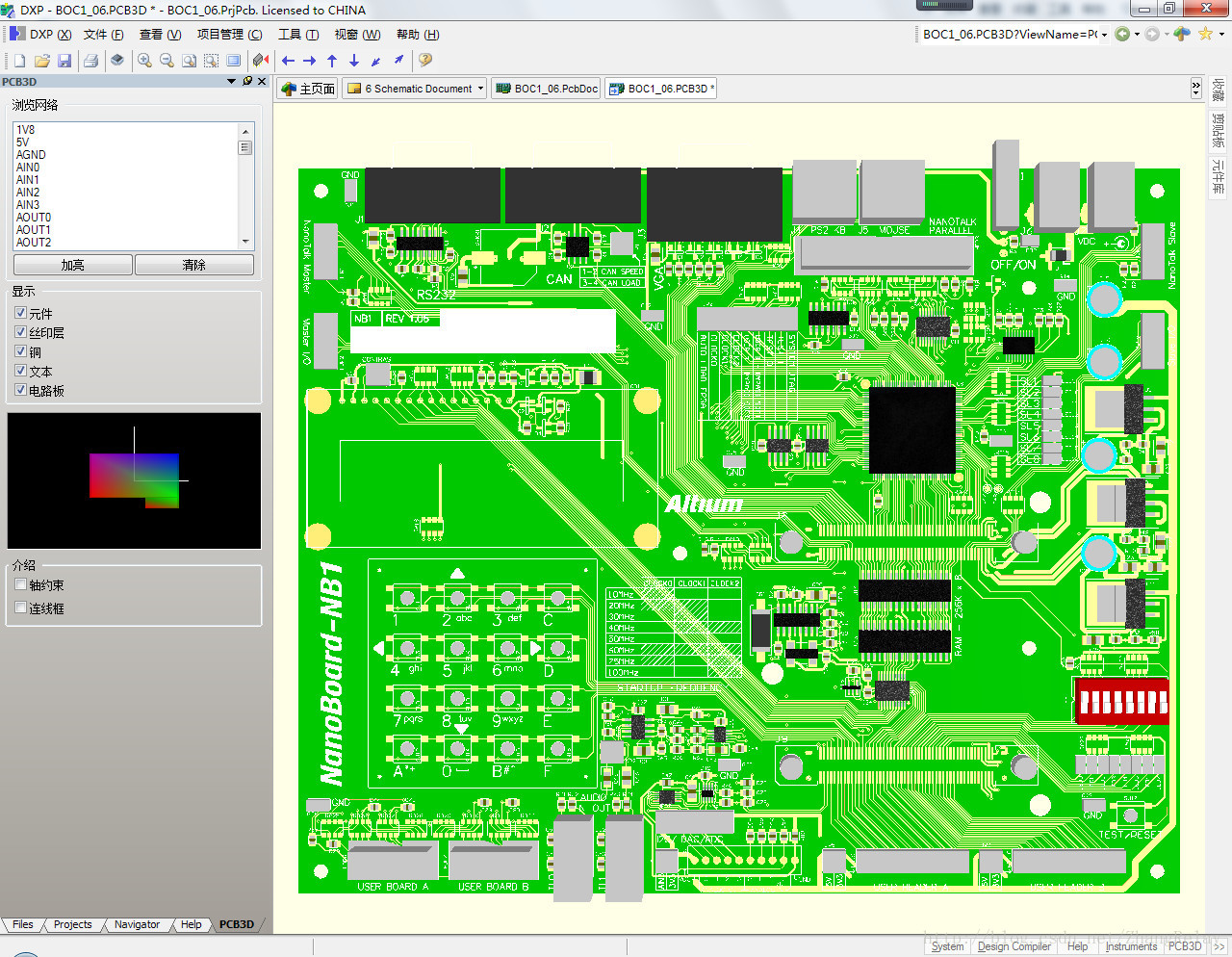The height and width of the screenshot is (957, 1232).
Task: Open favorites star dropdown arrow
Action: [x=1221, y=35]
